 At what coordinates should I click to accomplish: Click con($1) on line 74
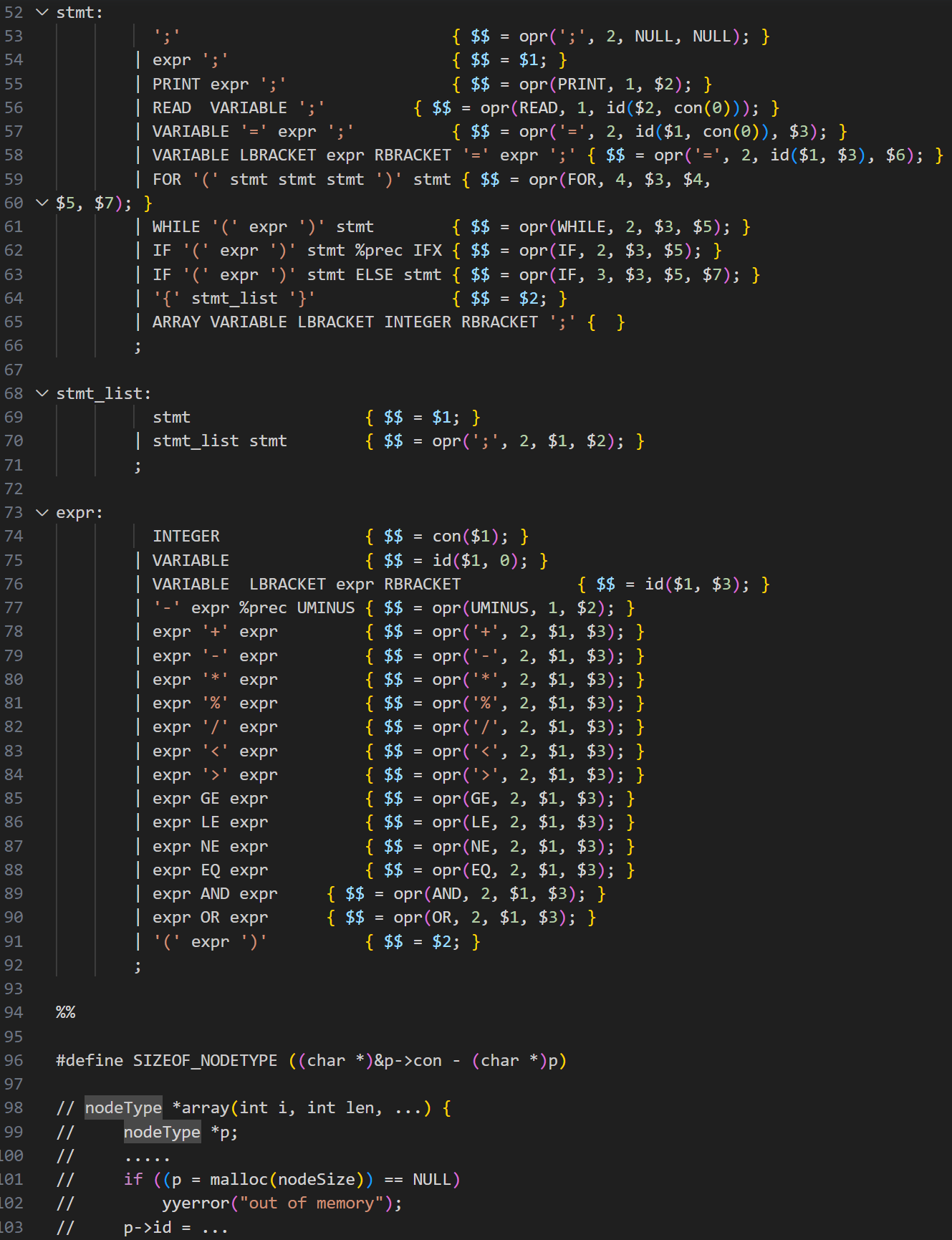pyautogui.click(x=465, y=537)
